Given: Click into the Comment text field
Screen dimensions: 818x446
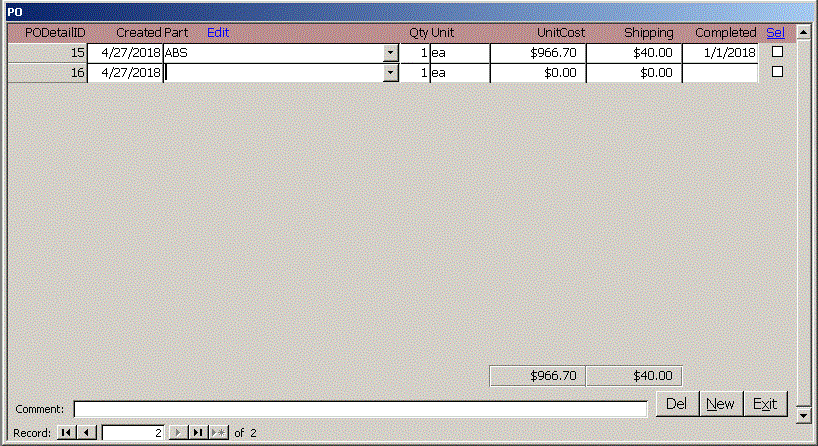Looking at the screenshot, I should coord(360,409).
